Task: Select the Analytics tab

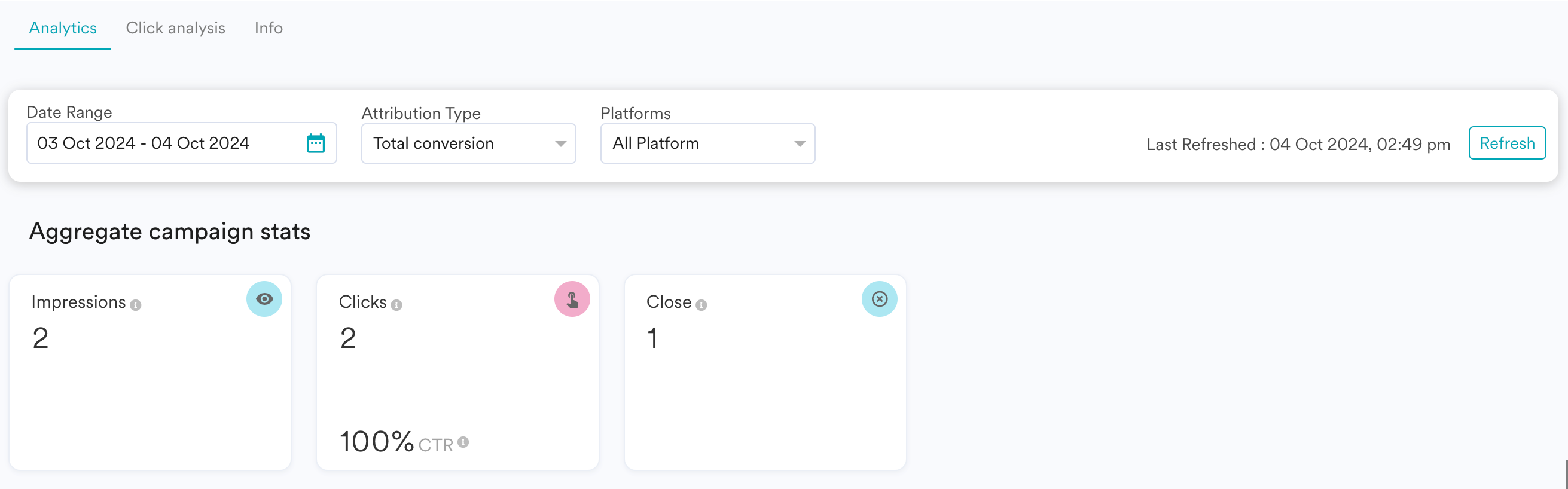Action: tap(63, 28)
